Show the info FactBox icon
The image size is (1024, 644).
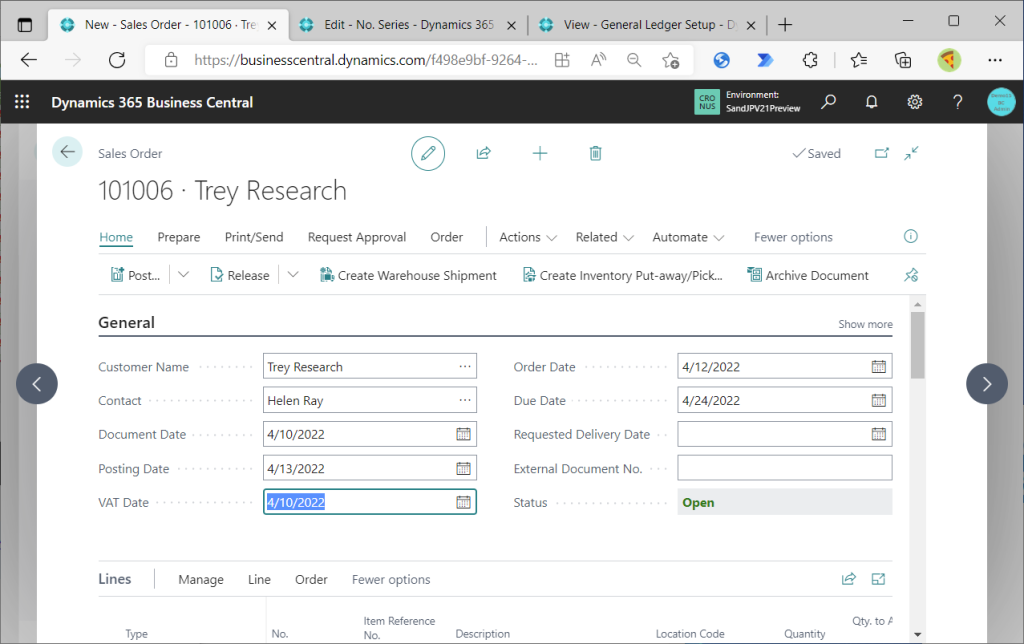pos(910,236)
